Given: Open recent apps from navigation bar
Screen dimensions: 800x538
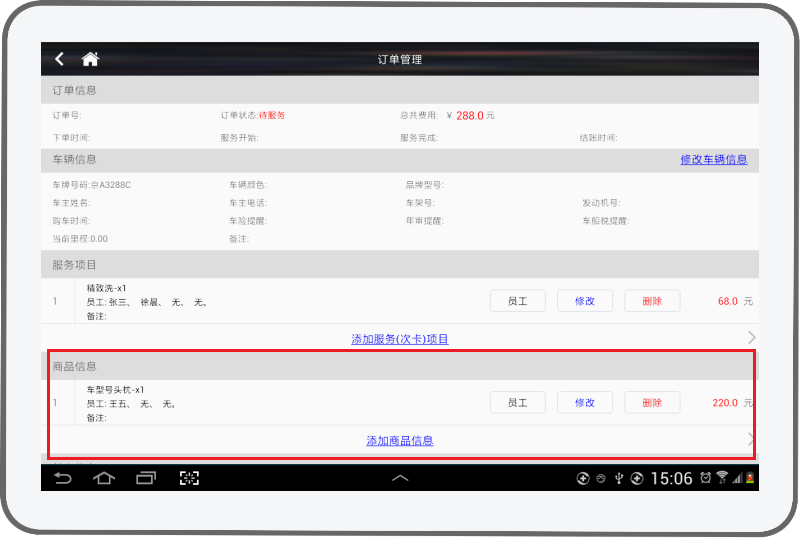Looking at the screenshot, I should pyautogui.click(x=146, y=478).
